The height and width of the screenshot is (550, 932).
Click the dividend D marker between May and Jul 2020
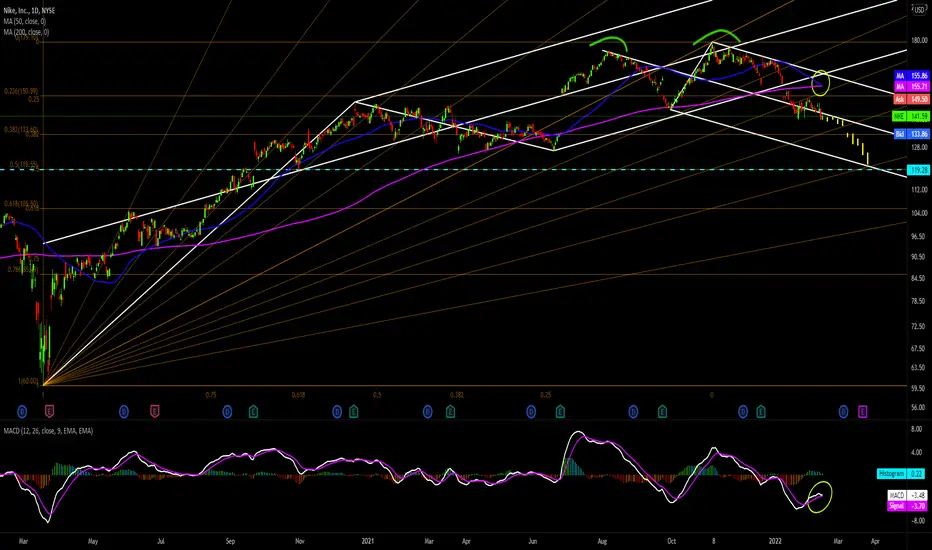124,411
